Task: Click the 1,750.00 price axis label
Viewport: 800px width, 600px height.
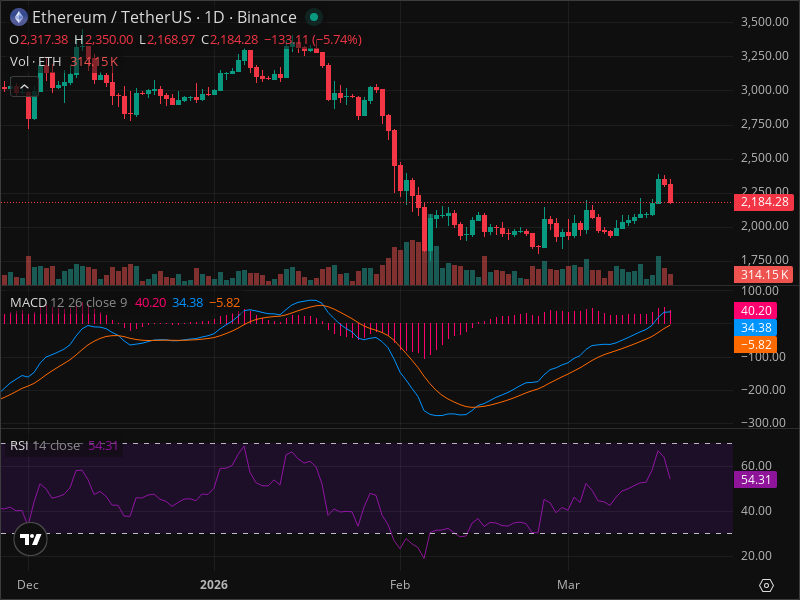Action: 764,260
